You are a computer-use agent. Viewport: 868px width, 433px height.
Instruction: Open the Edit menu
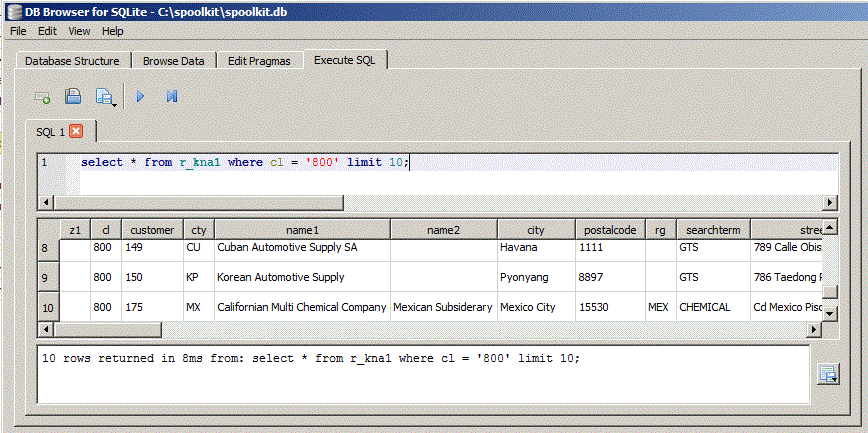coord(47,31)
